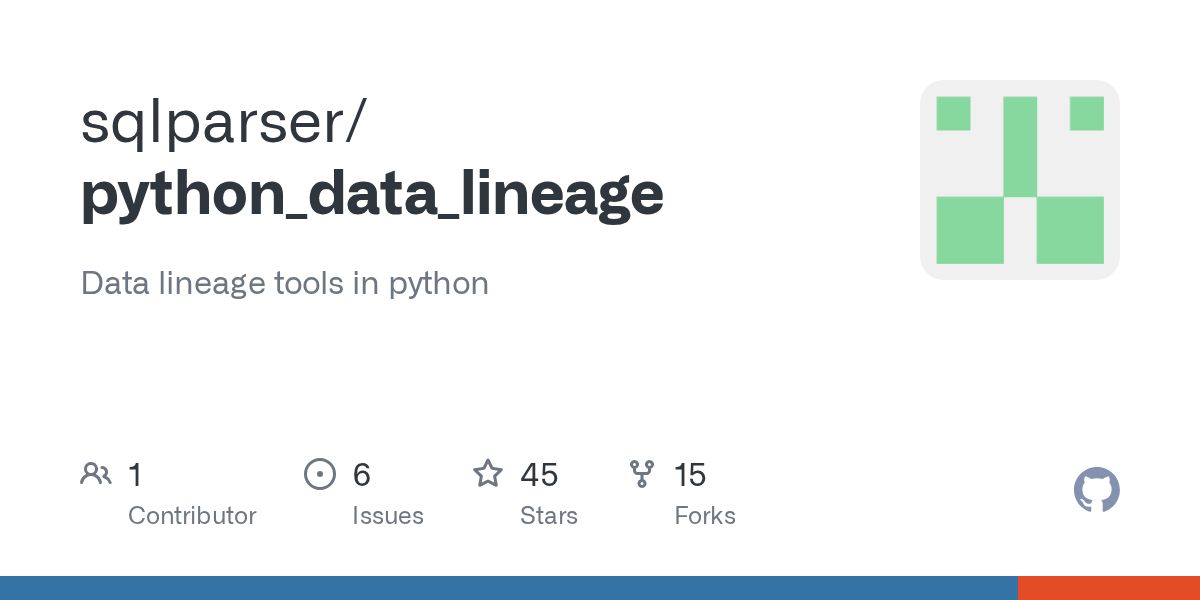Open the python_data_lineage repository title
Image resolution: width=1200 pixels, height=600 pixels.
[x=372, y=194]
